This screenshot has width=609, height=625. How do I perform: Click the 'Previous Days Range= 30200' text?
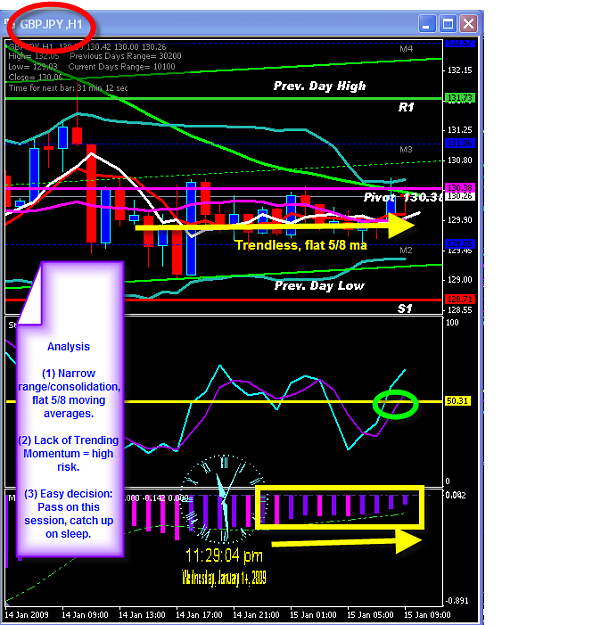click(x=125, y=56)
